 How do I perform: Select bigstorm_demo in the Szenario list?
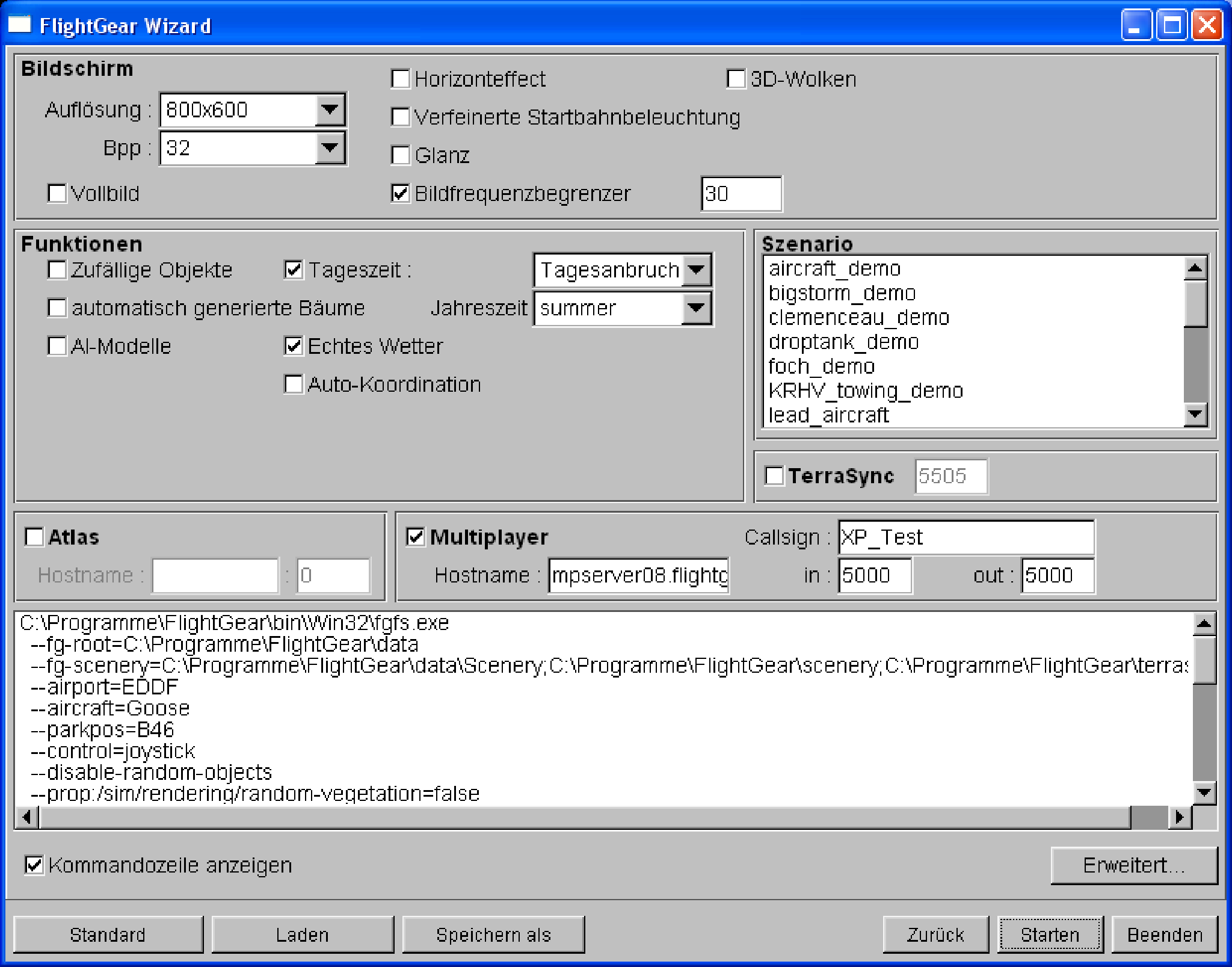[842, 293]
